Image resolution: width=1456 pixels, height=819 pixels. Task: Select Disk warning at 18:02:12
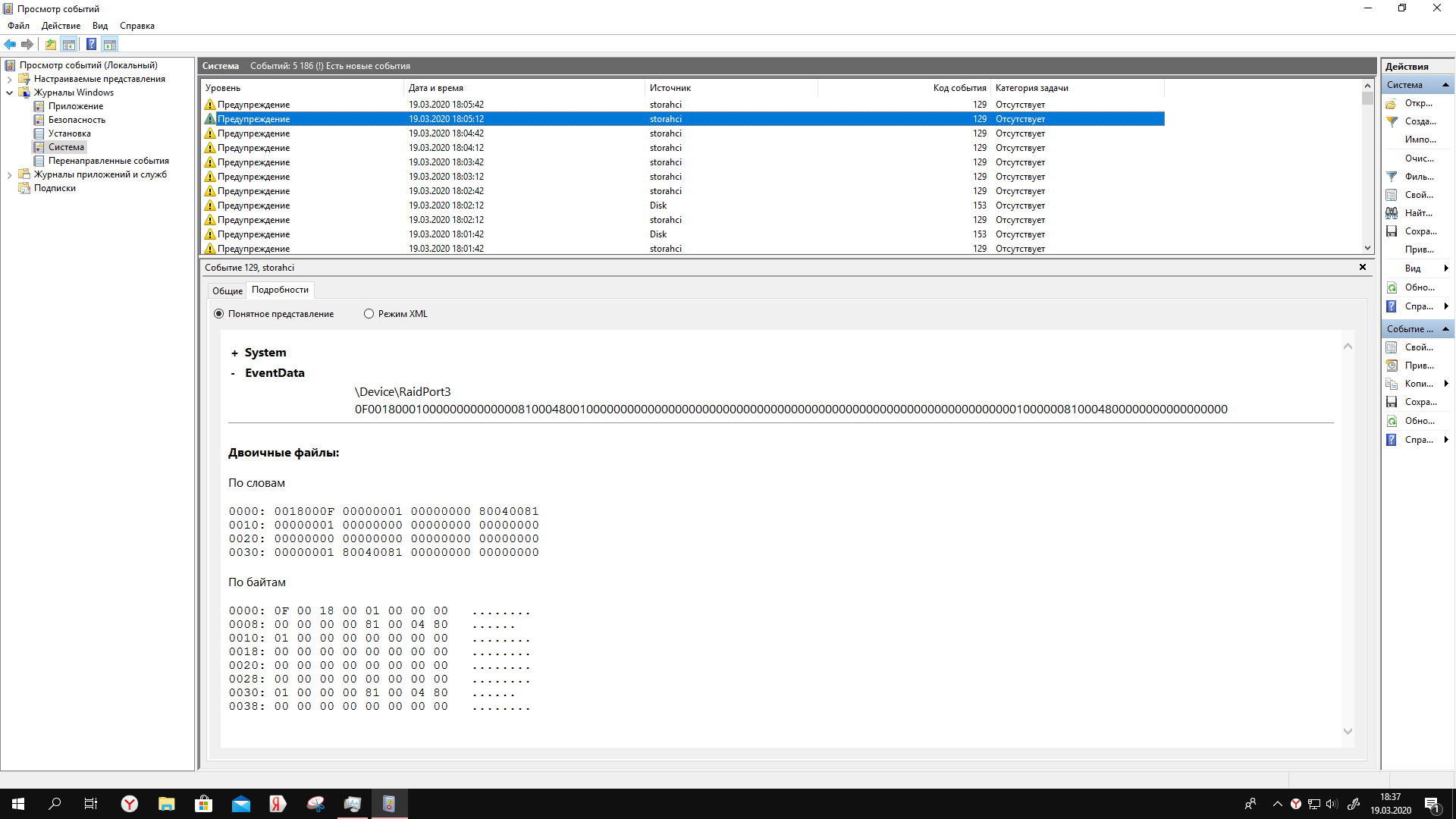click(x=682, y=206)
